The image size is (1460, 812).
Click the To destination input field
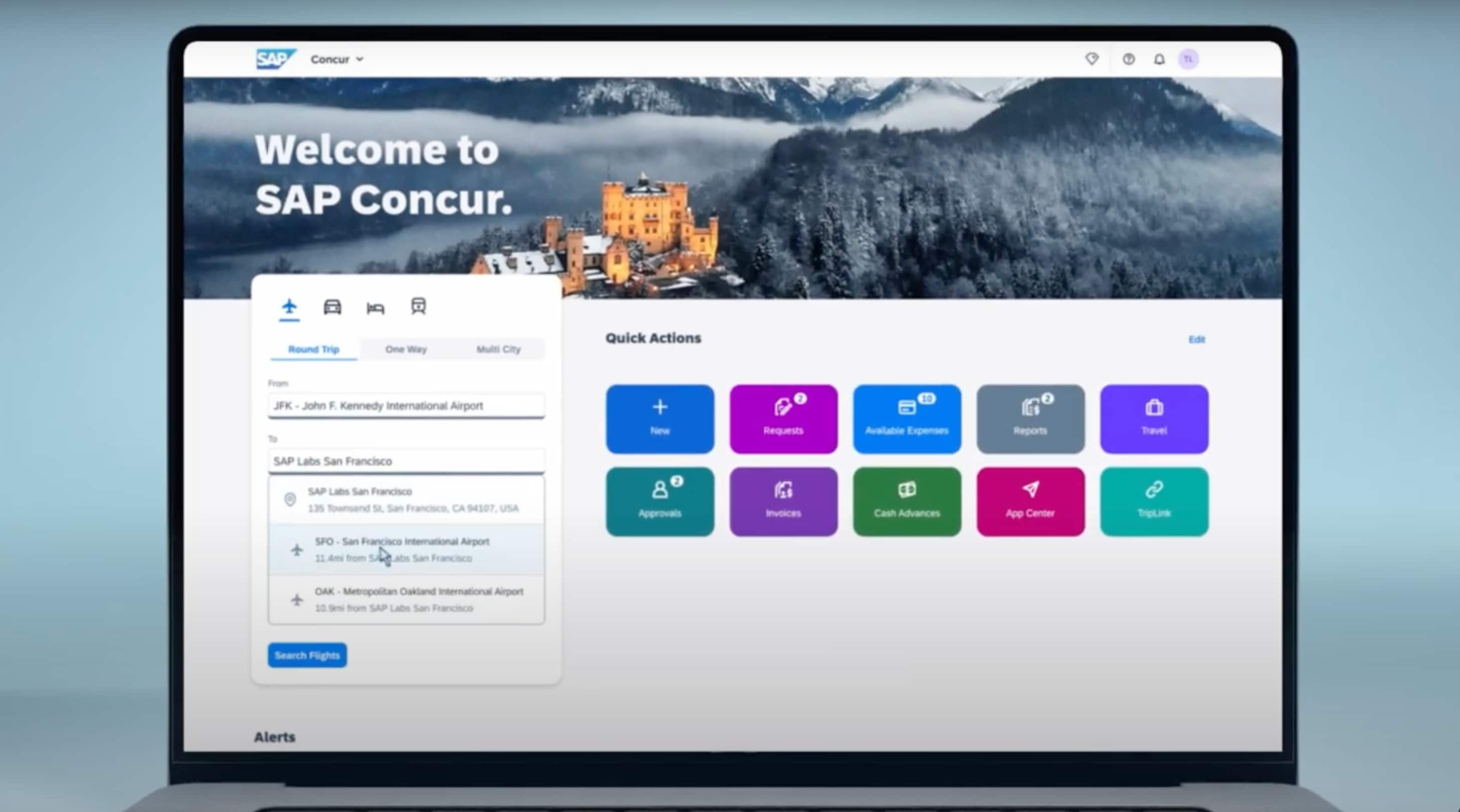click(406, 461)
